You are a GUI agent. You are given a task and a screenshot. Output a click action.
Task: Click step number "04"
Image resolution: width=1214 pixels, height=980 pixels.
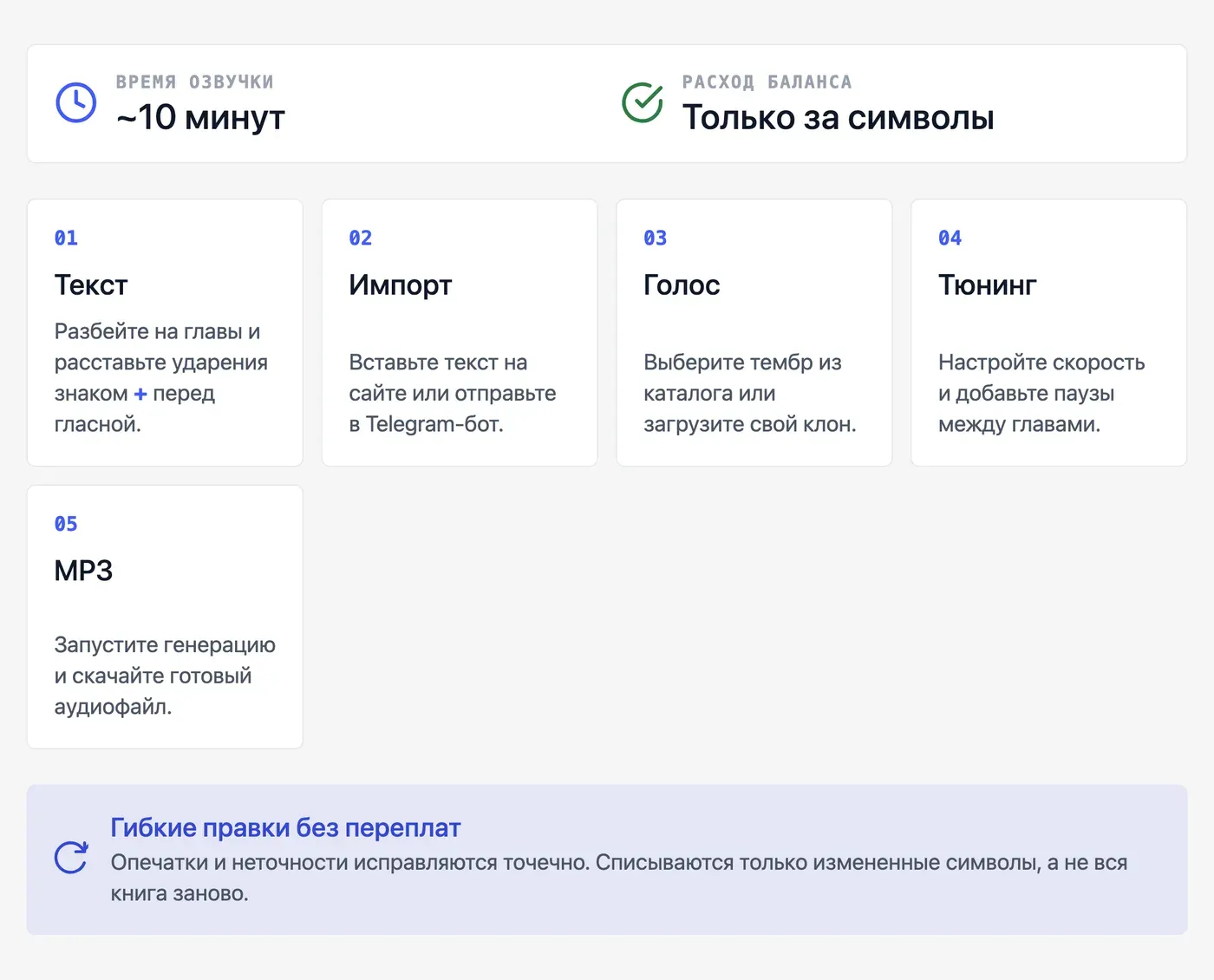point(950,238)
